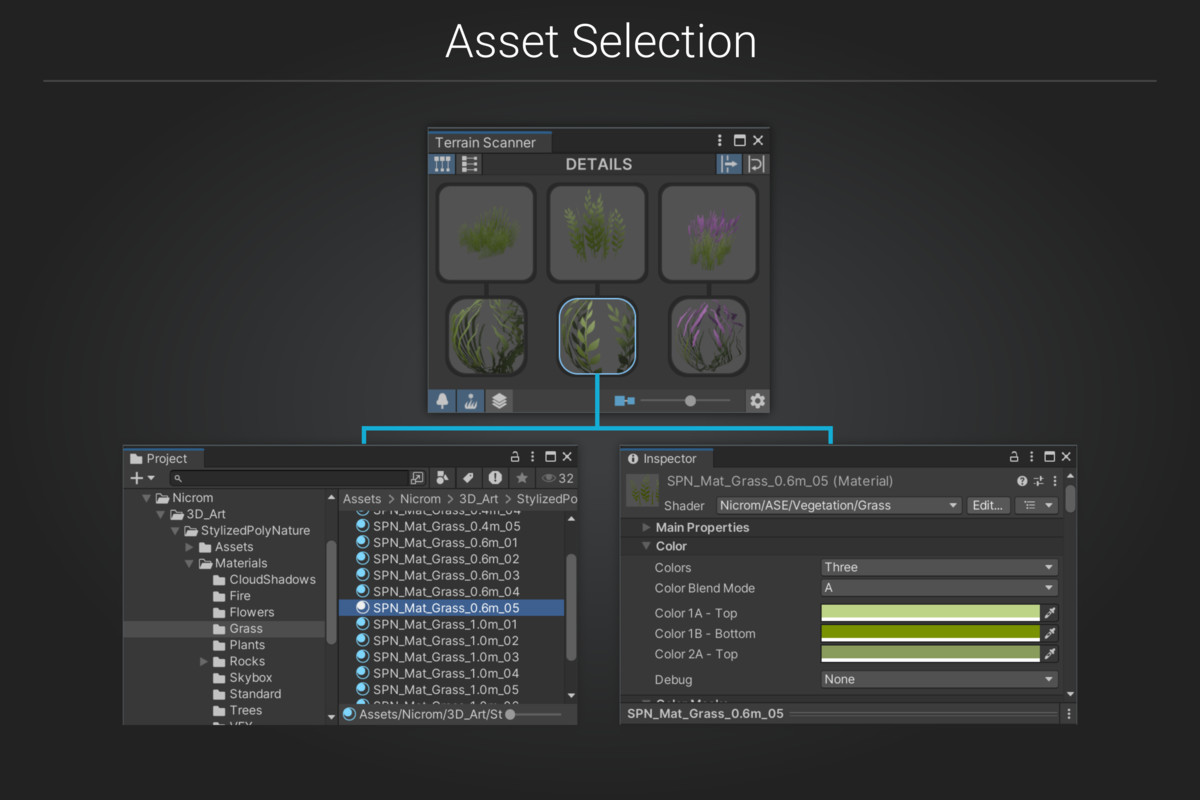Click the return-arrow icon right of DETAILS
This screenshot has height=800, width=1200.
click(756, 164)
